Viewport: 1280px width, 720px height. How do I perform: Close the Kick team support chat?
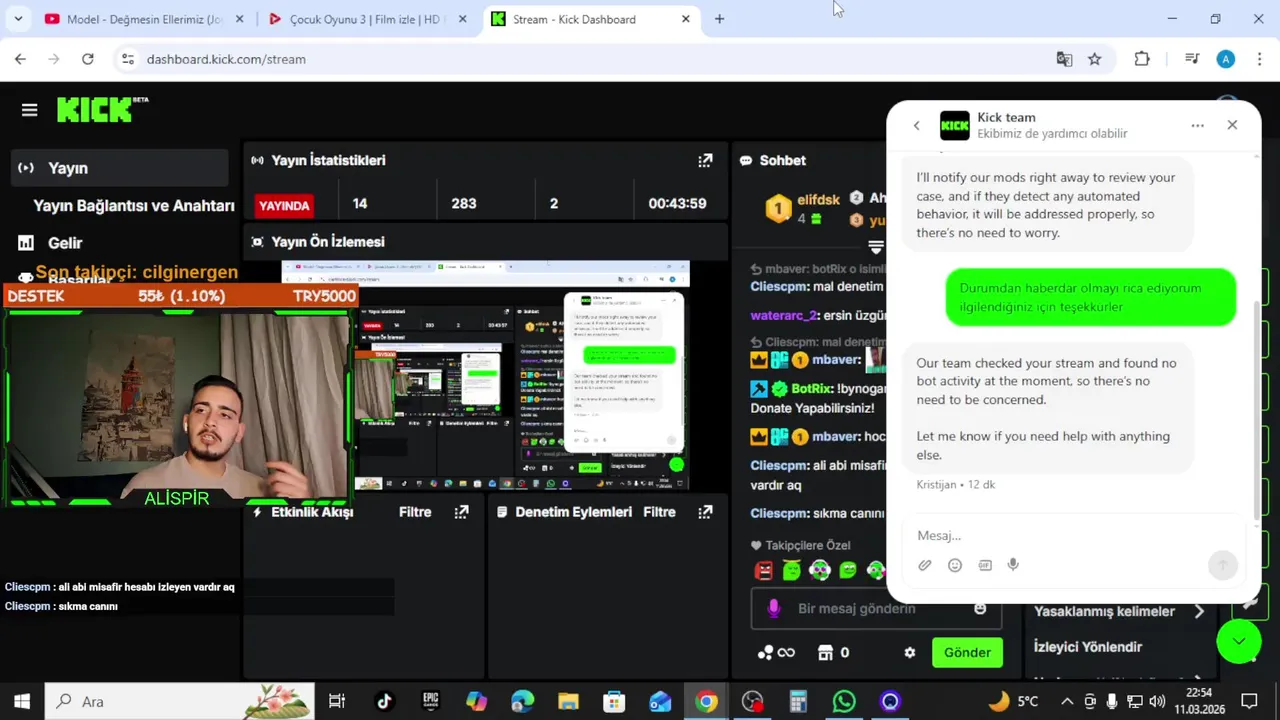click(1232, 125)
